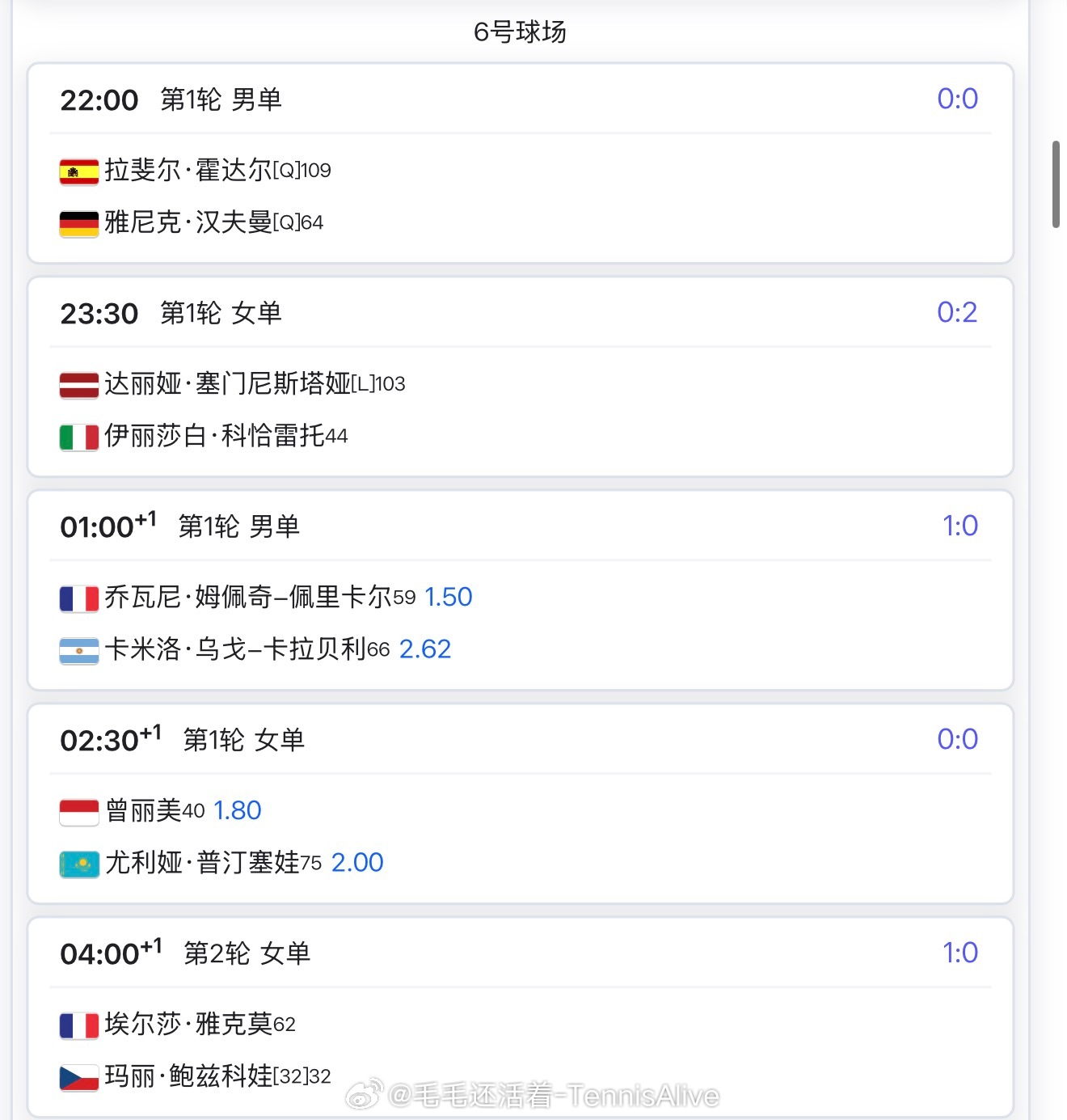Image resolution: width=1067 pixels, height=1120 pixels.
Task: Select the 2.62 odds for 卡米洛·乌戈-卡拉贝利
Action: [425, 649]
